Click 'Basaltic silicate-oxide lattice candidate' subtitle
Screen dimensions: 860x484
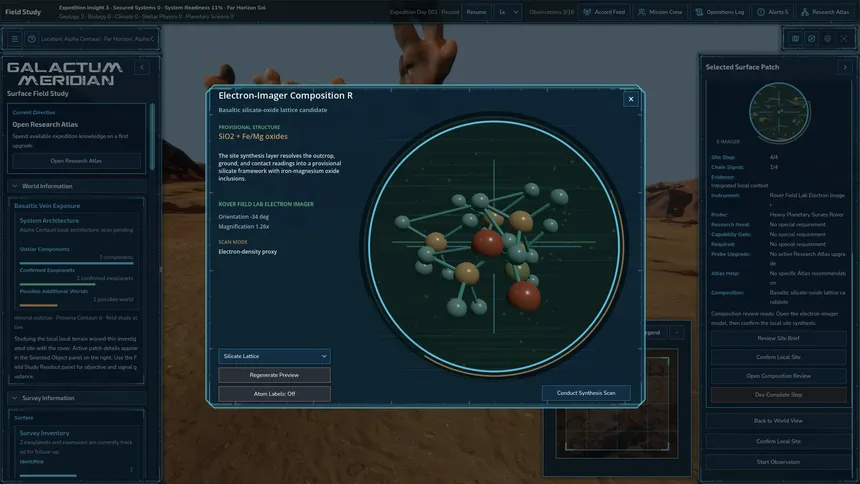point(273,110)
